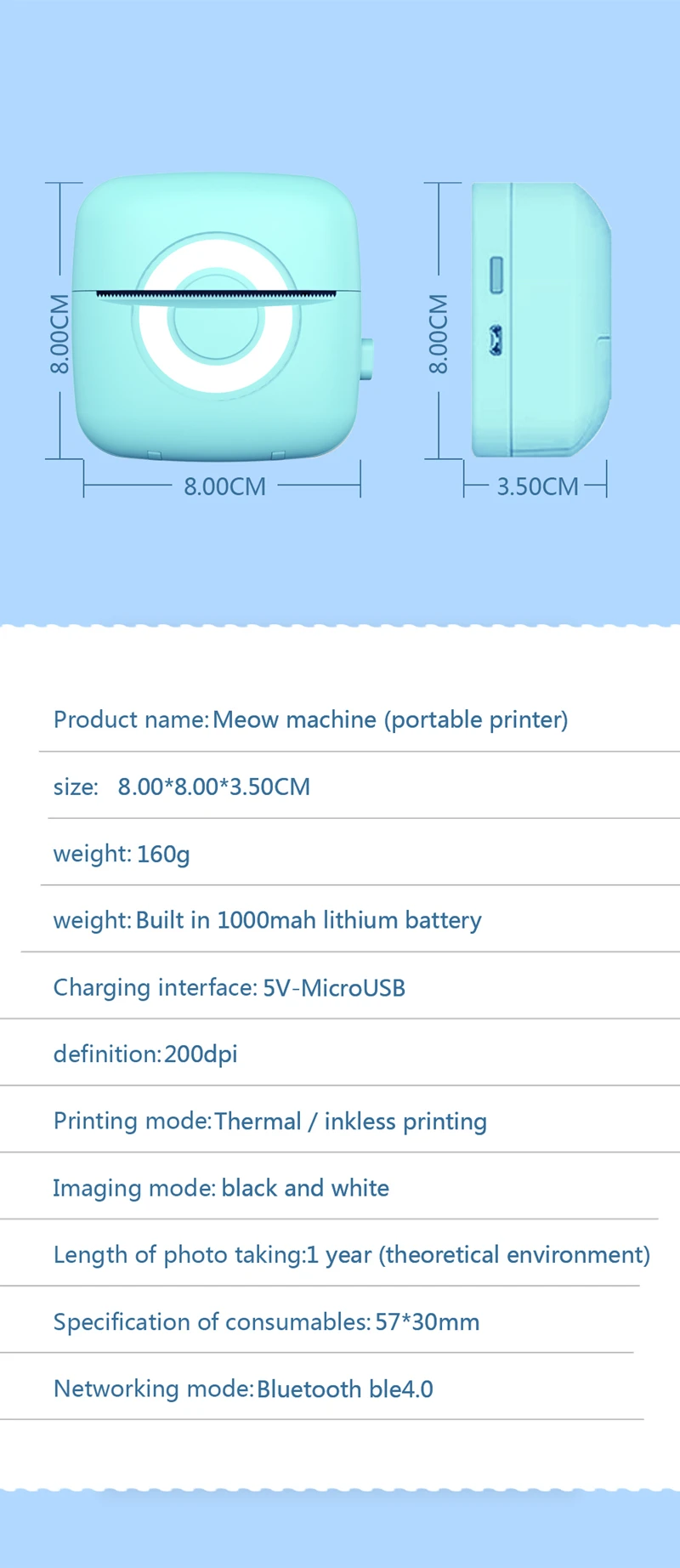The width and height of the screenshot is (680, 1568).
Task: Click the oval button on printer side
Action: [x=496, y=275]
